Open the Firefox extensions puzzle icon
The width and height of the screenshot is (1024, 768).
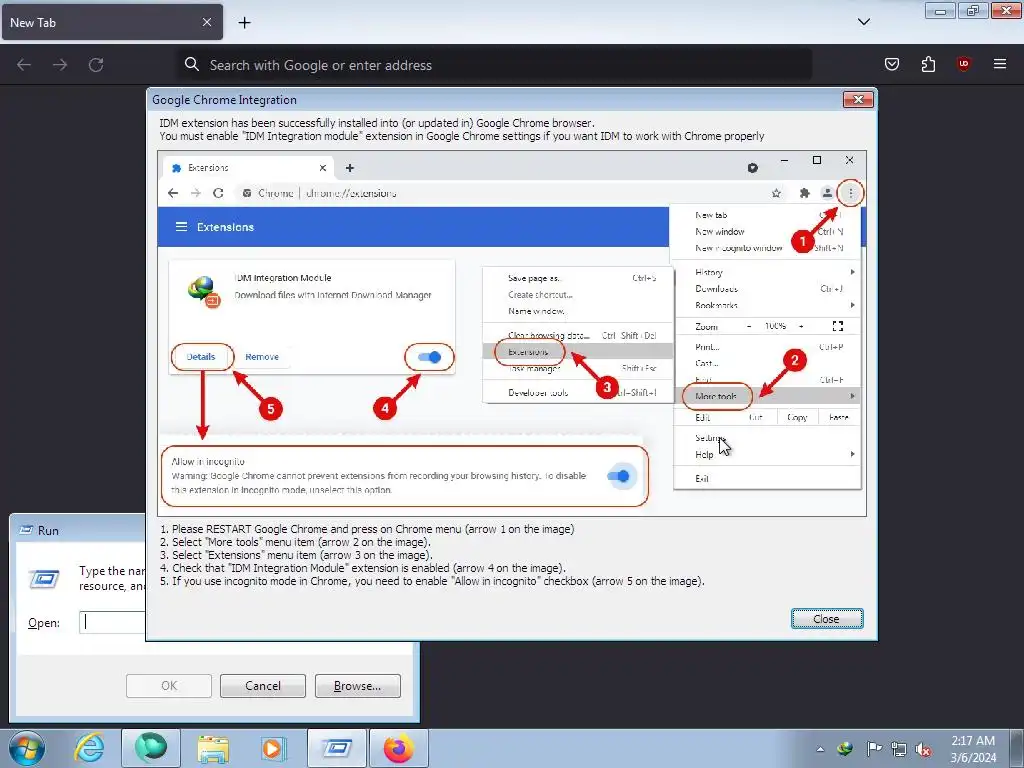[928, 64]
